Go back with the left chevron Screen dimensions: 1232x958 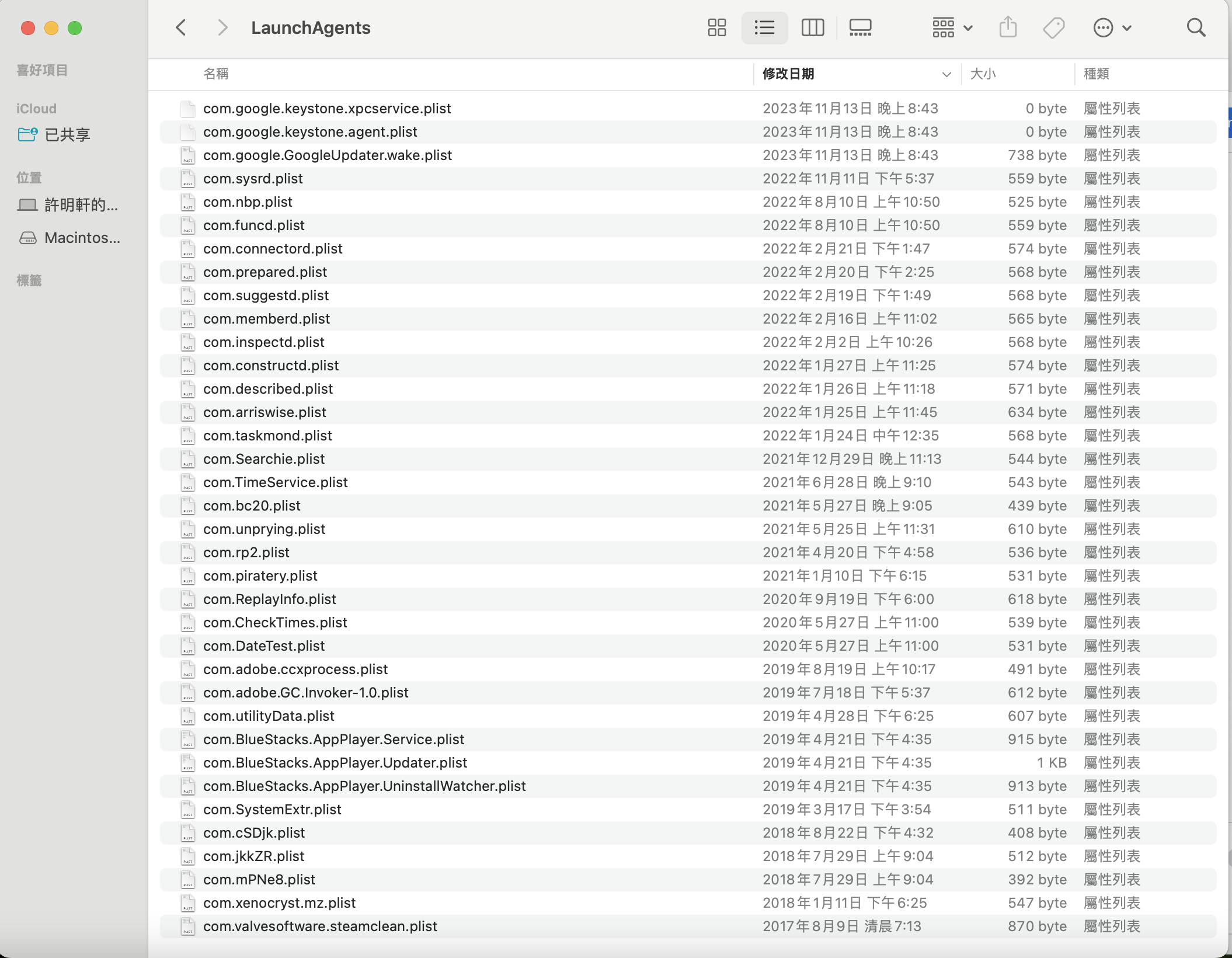[x=181, y=27]
